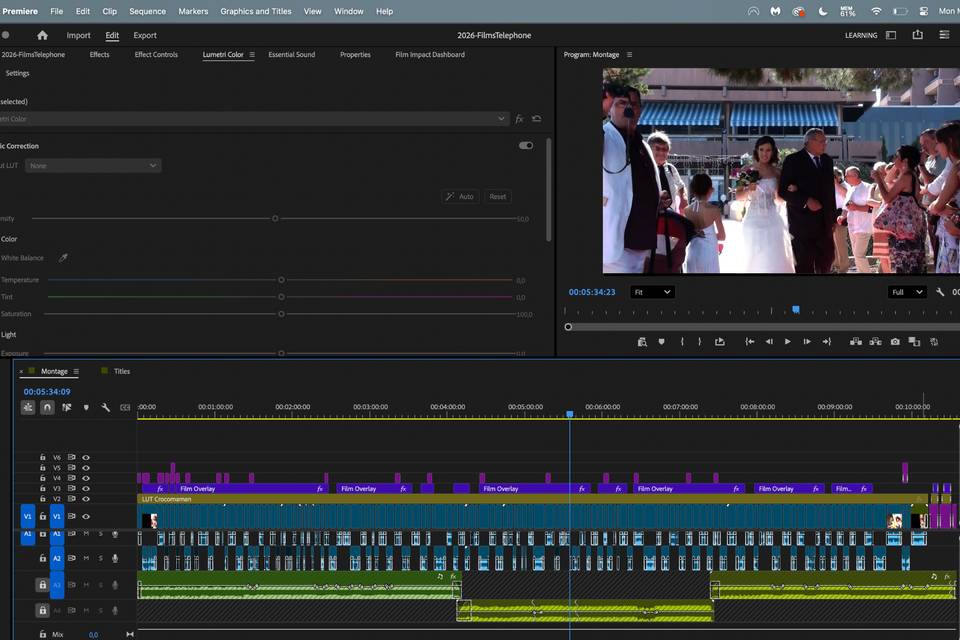This screenshot has width=960, height=640.
Task: Toggle lock on the V2 track
Action: click(42, 499)
